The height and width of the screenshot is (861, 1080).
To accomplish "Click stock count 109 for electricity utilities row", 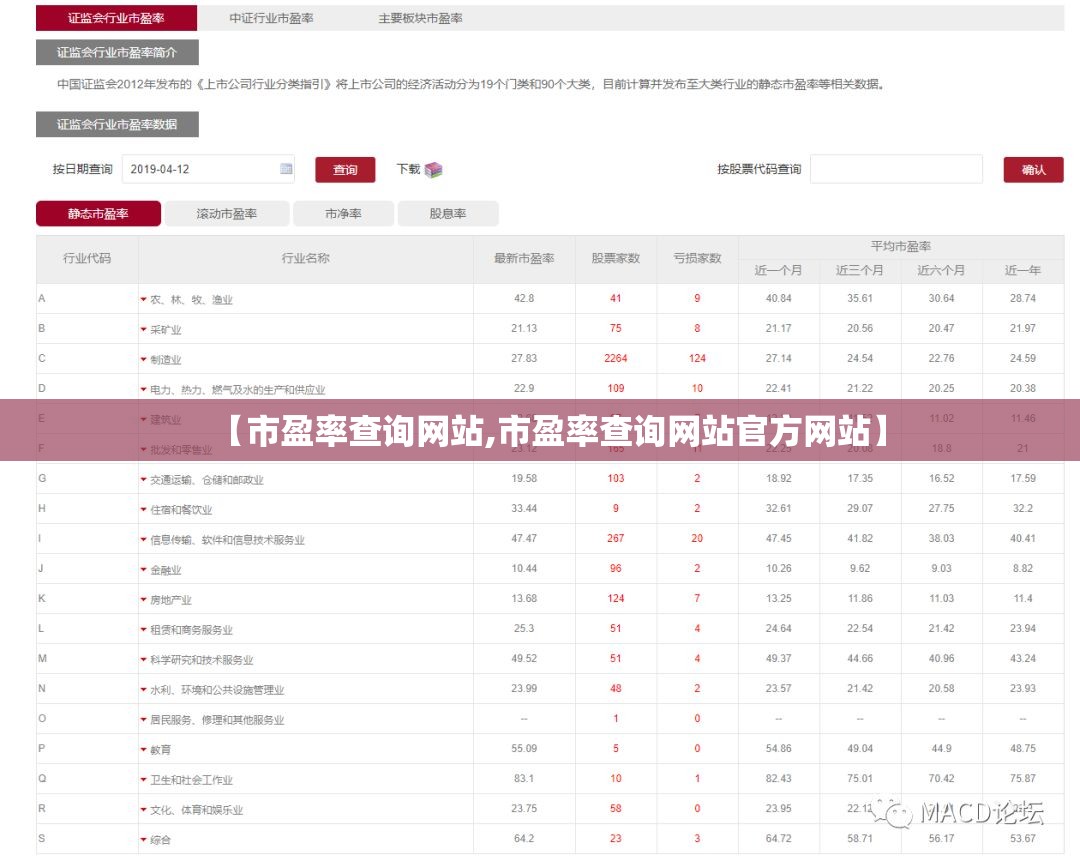I will (x=616, y=388).
